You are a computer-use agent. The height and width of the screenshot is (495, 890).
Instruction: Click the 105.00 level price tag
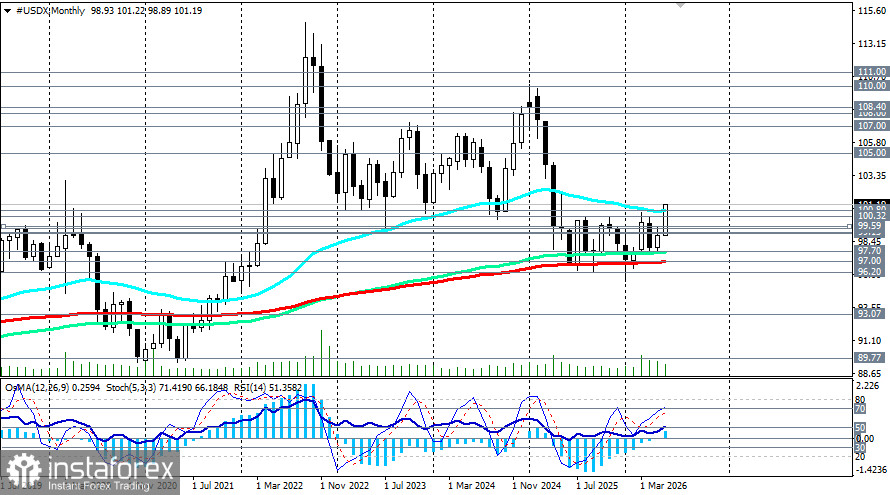(x=871, y=153)
